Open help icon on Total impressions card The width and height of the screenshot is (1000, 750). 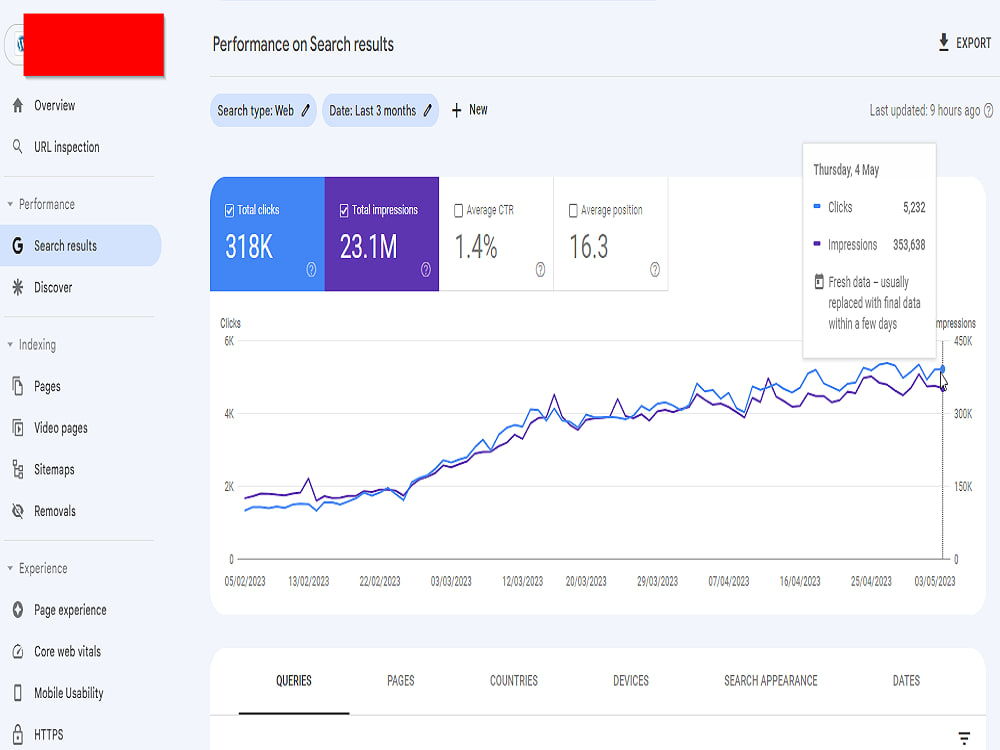(426, 270)
